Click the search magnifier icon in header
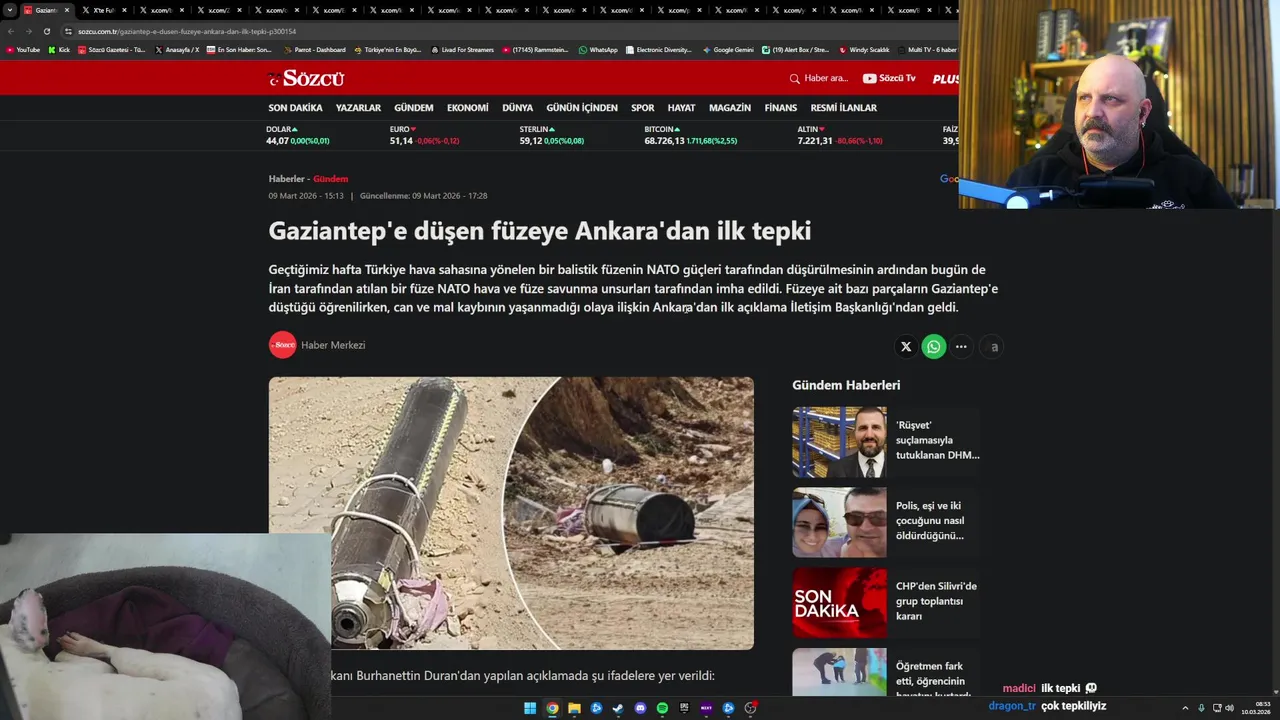 pos(795,78)
